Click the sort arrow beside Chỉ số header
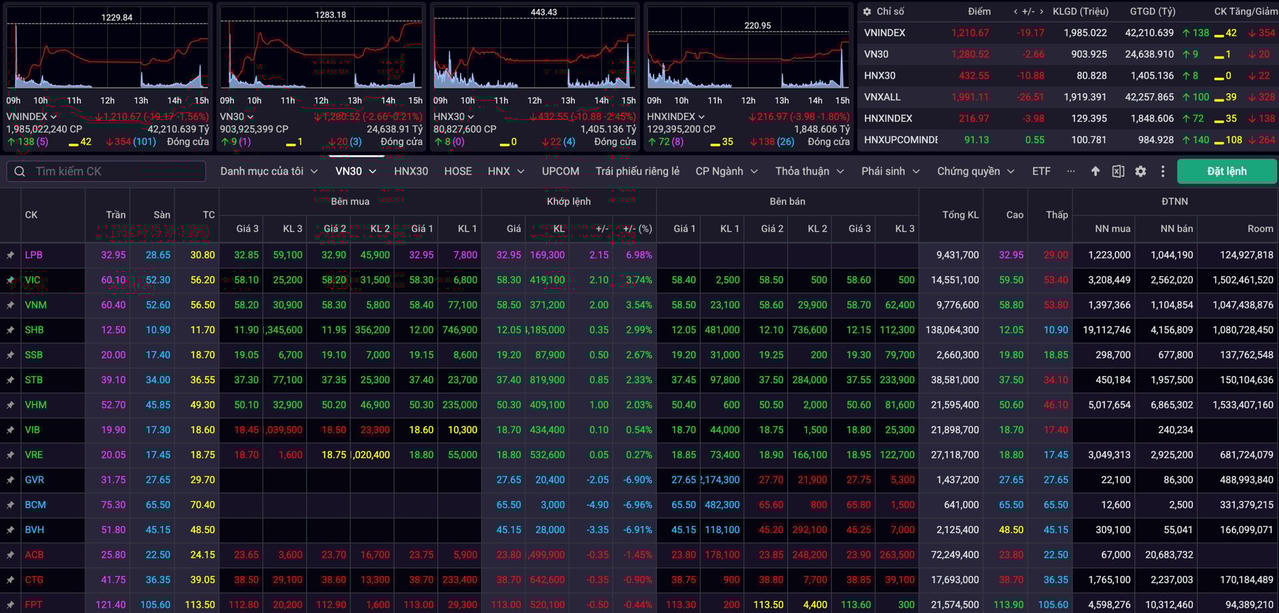Screen dimensions: 1279x613 (x=867, y=12)
